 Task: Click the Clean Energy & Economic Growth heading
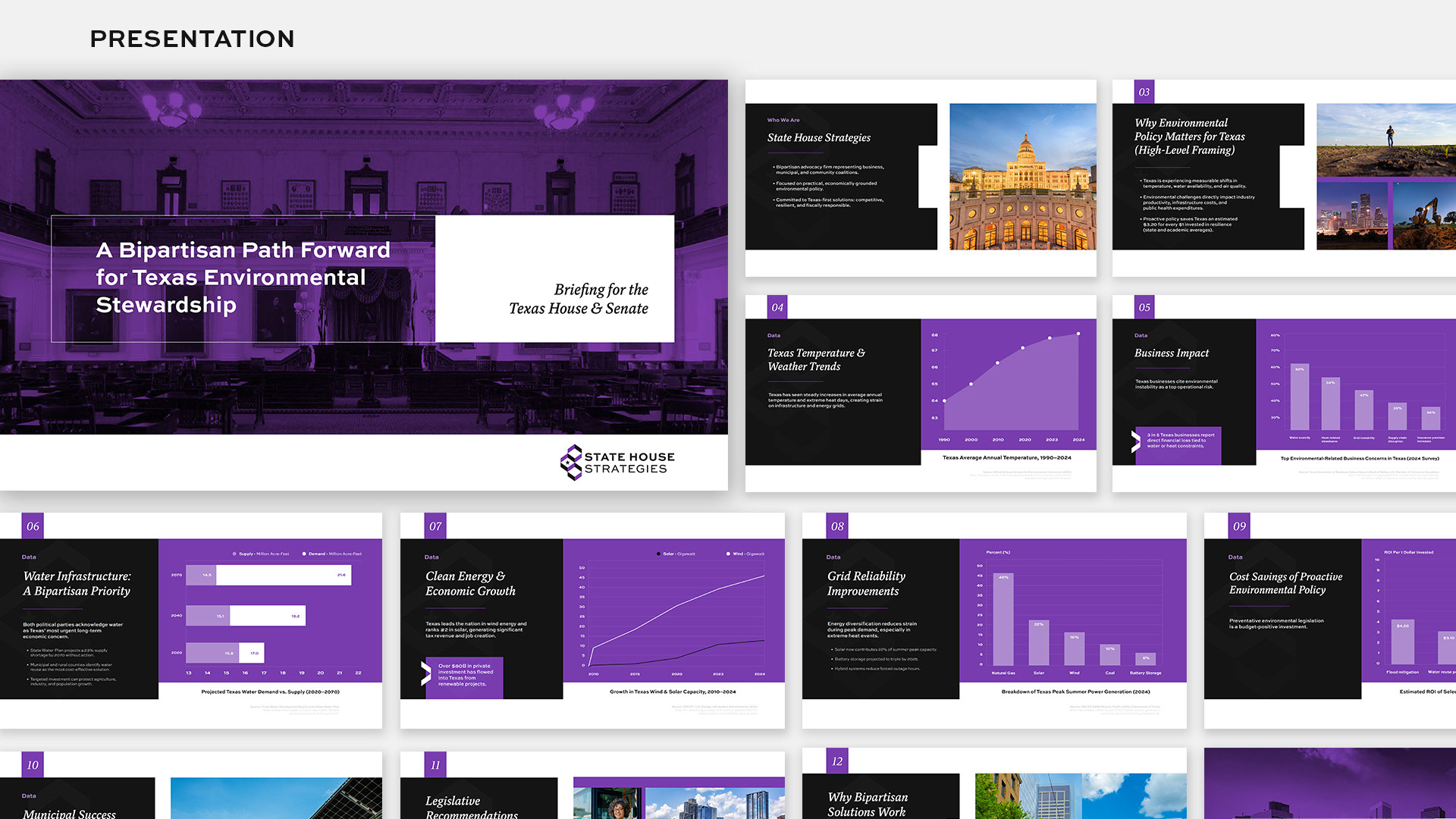(x=470, y=583)
